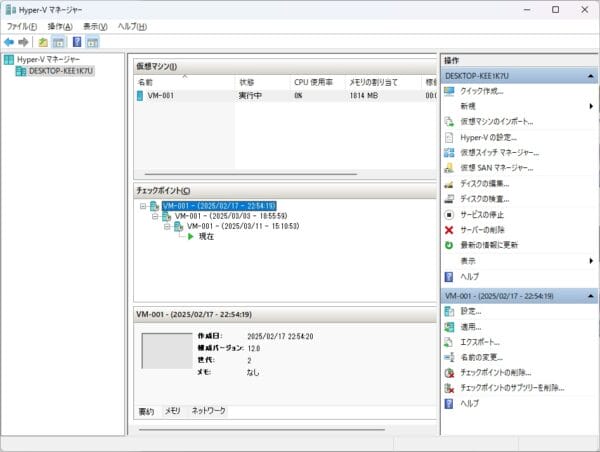Click the チェックポイントの削除 icon
Image resolution: width=600 pixels, height=452 pixels.
point(449,373)
